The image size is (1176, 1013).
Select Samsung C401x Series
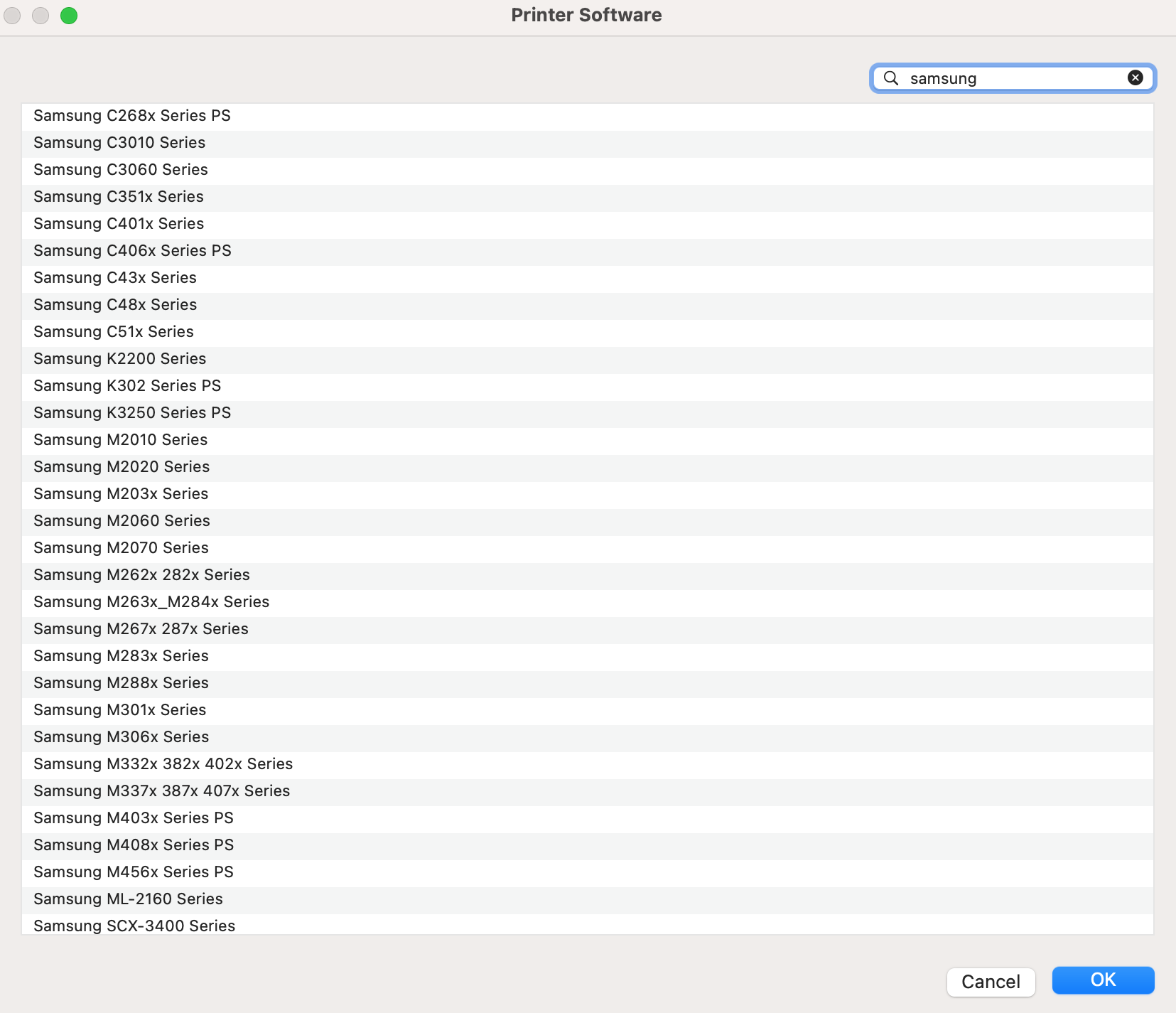click(x=588, y=224)
